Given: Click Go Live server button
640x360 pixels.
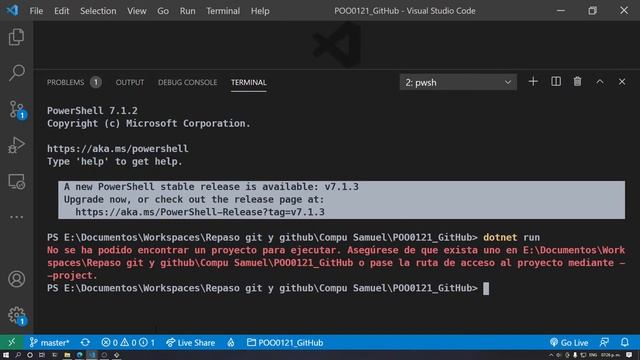Looking at the screenshot, I should [569, 342].
